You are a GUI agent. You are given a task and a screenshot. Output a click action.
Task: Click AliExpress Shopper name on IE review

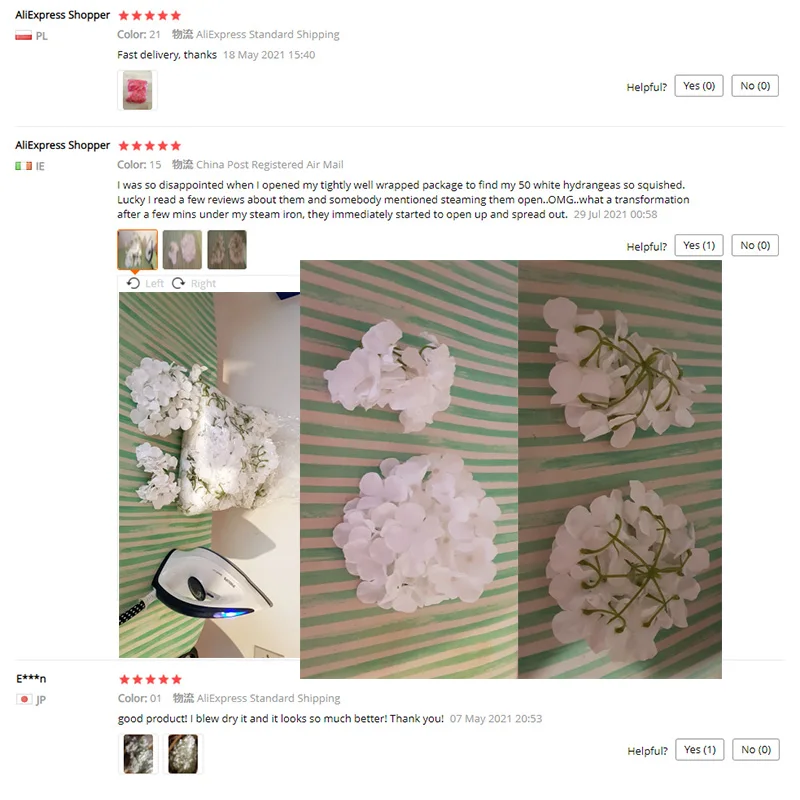click(x=62, y=145)
